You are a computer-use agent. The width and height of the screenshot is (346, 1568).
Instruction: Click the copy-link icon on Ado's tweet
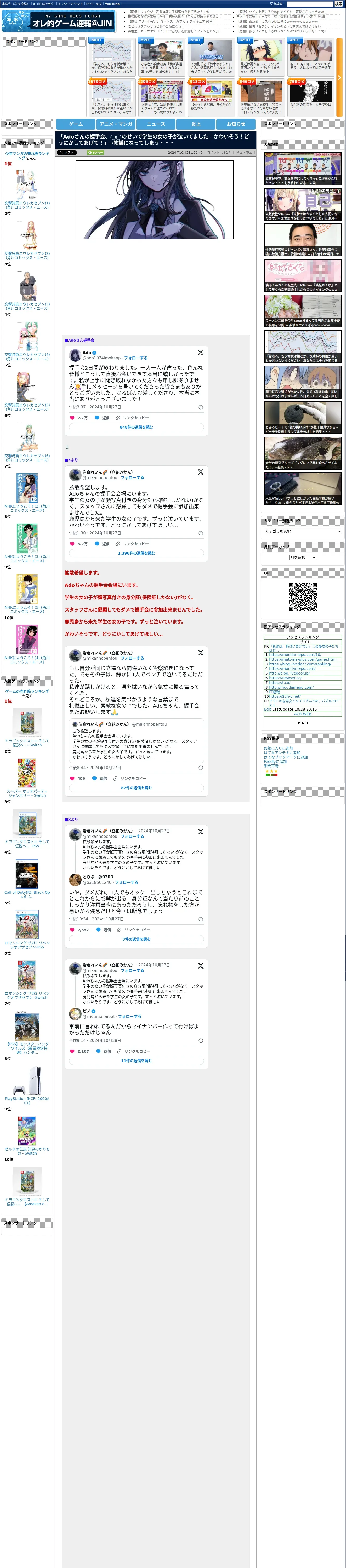[118, 418]
